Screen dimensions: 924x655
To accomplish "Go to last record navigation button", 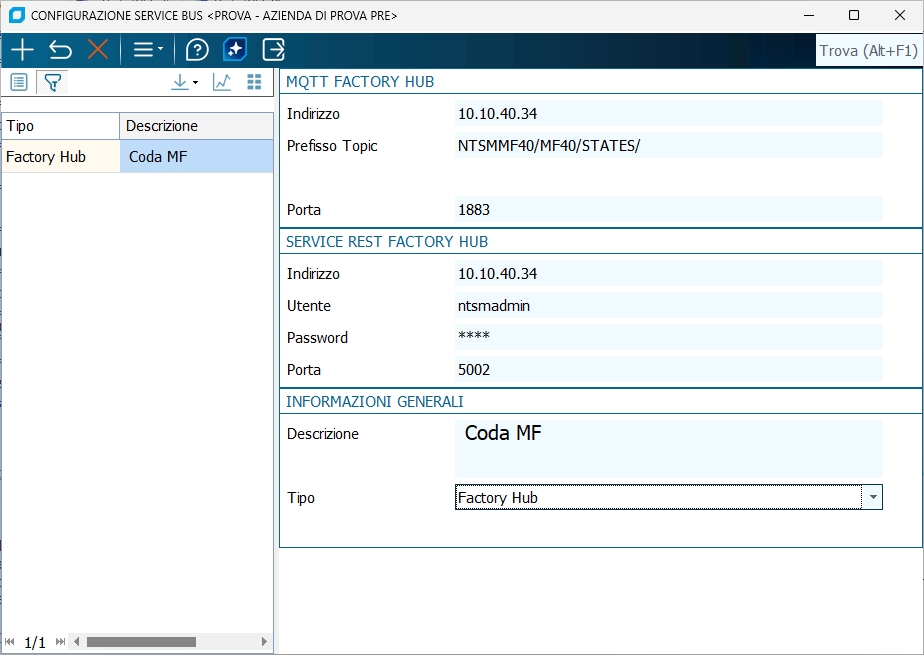I will coord(60,641).
